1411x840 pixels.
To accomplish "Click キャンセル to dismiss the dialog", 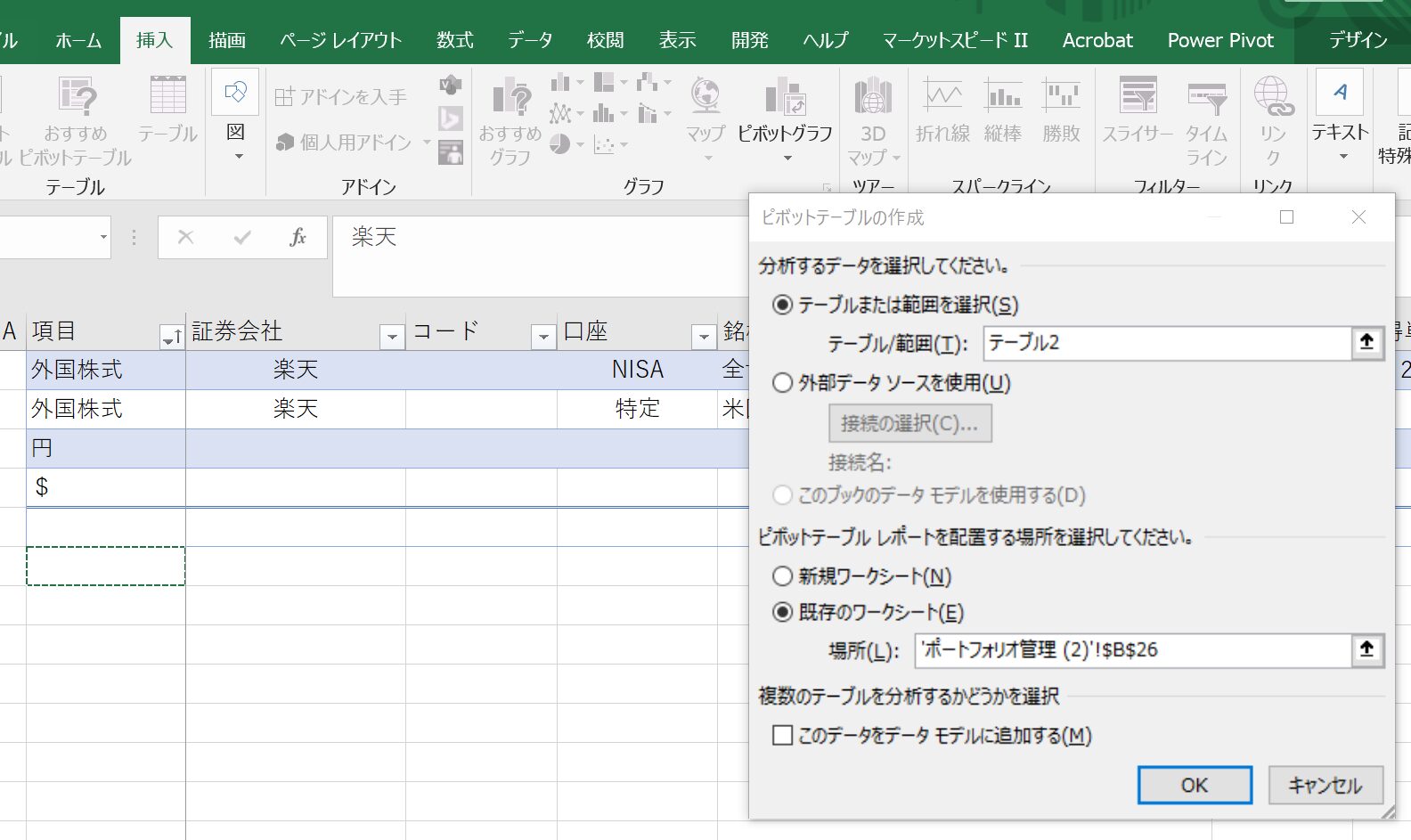I will pos(1325,785).
